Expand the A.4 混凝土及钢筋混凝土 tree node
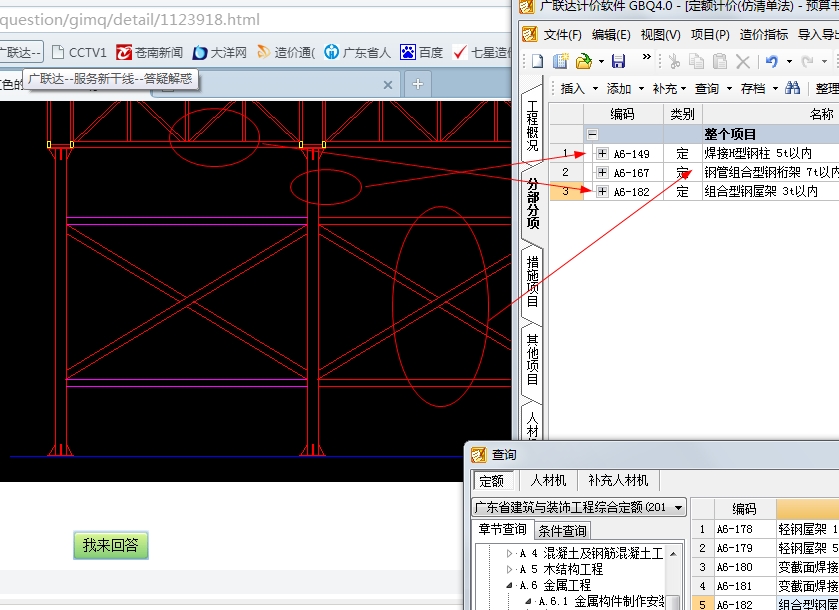The image size is (839, 610). point(509,553)
